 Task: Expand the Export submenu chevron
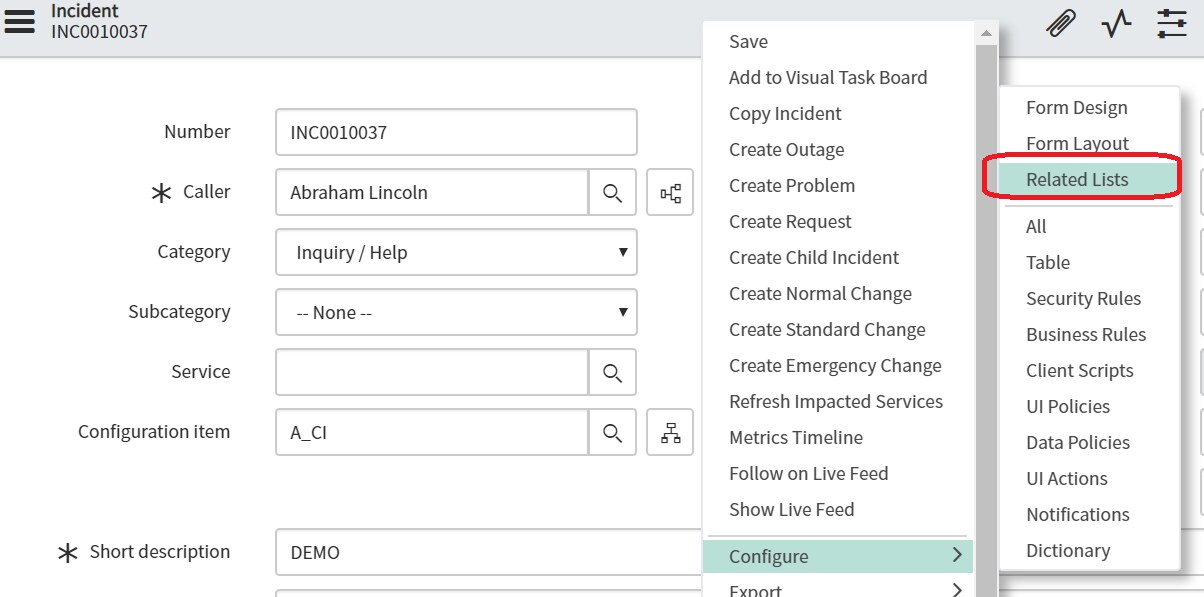(x=956, y=589)
